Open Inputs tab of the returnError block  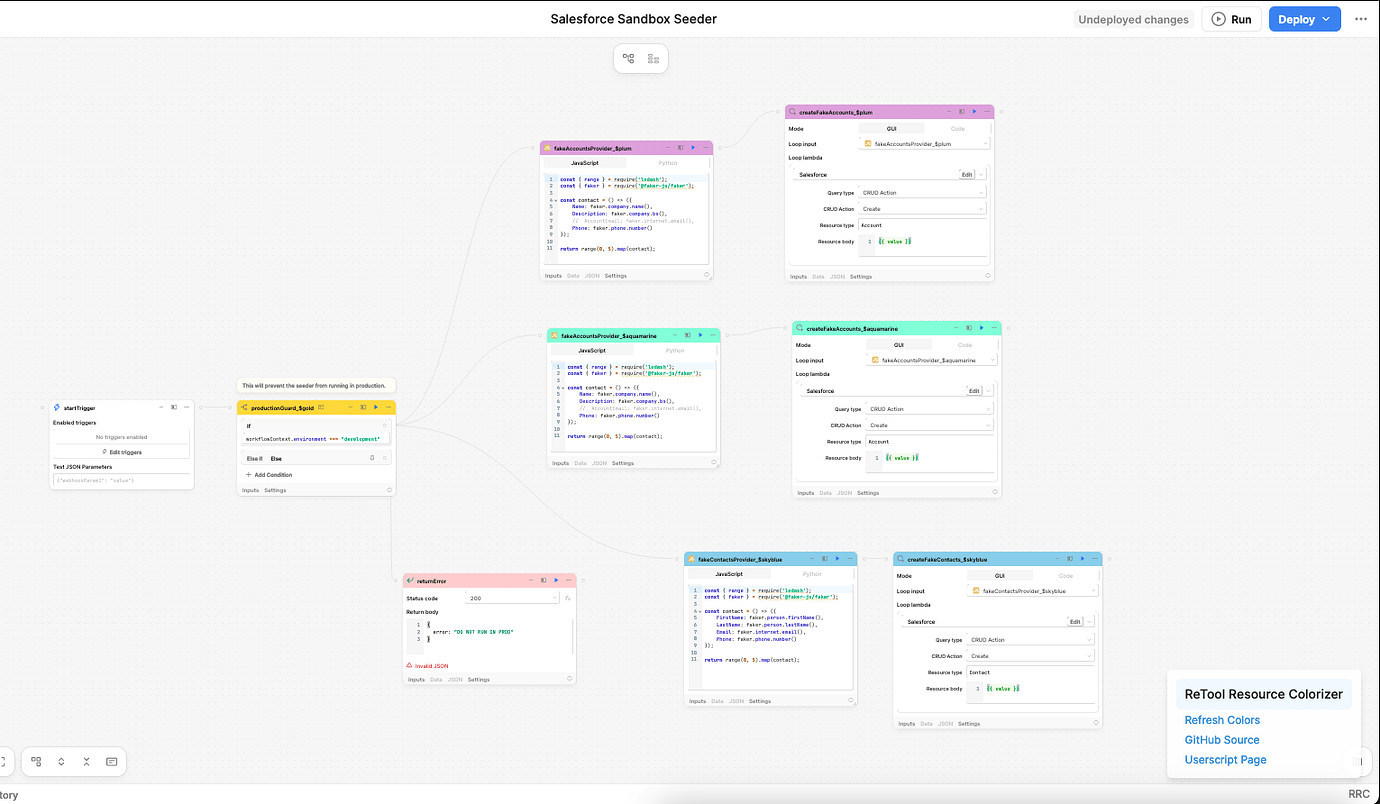point(416,679)
